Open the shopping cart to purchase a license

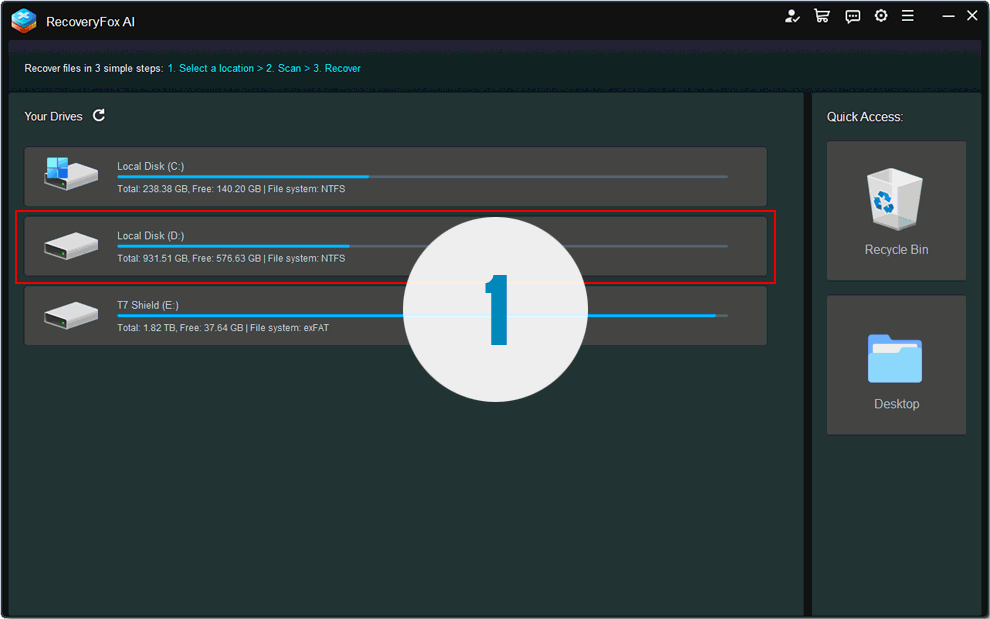[x=822, y=16]
